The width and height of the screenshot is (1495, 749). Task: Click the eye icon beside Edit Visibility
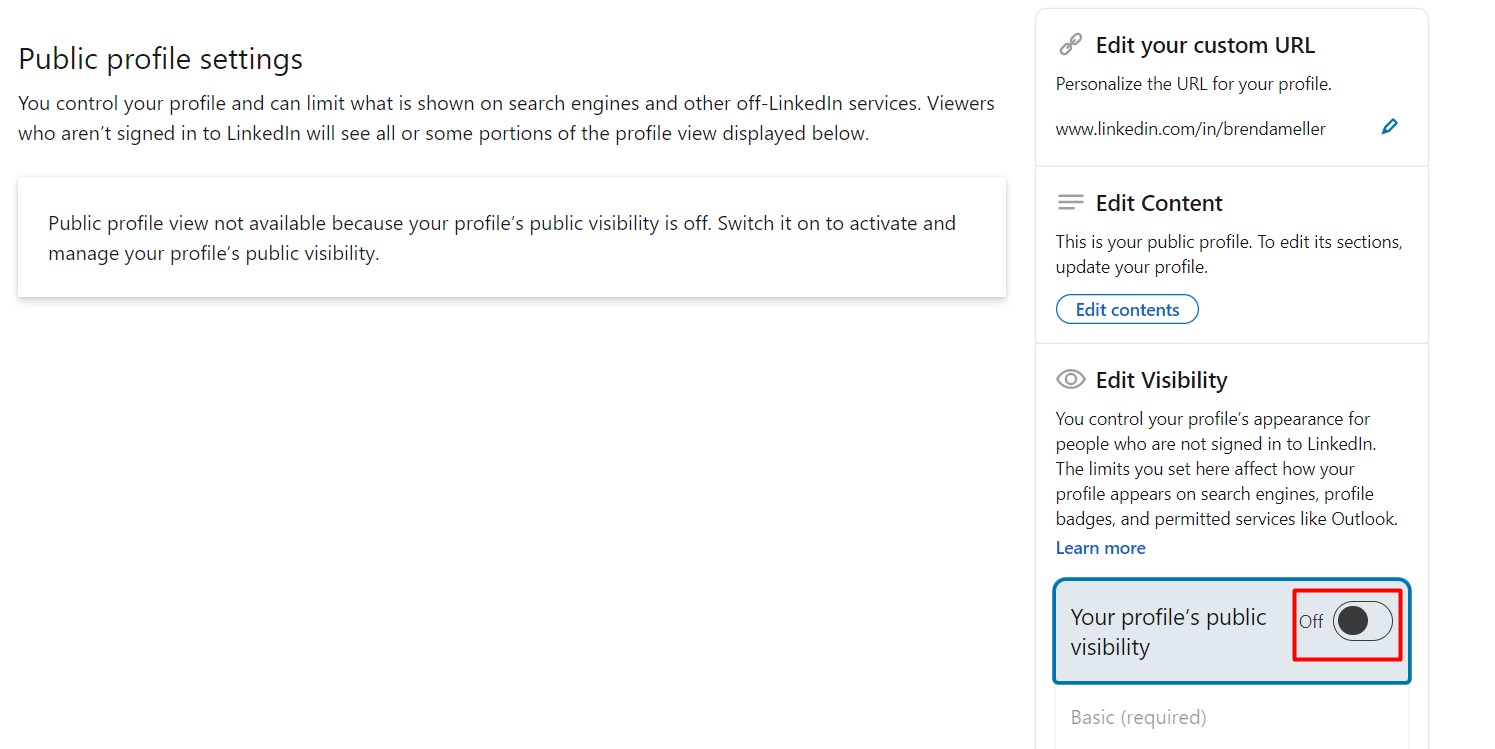(1070, 379)
